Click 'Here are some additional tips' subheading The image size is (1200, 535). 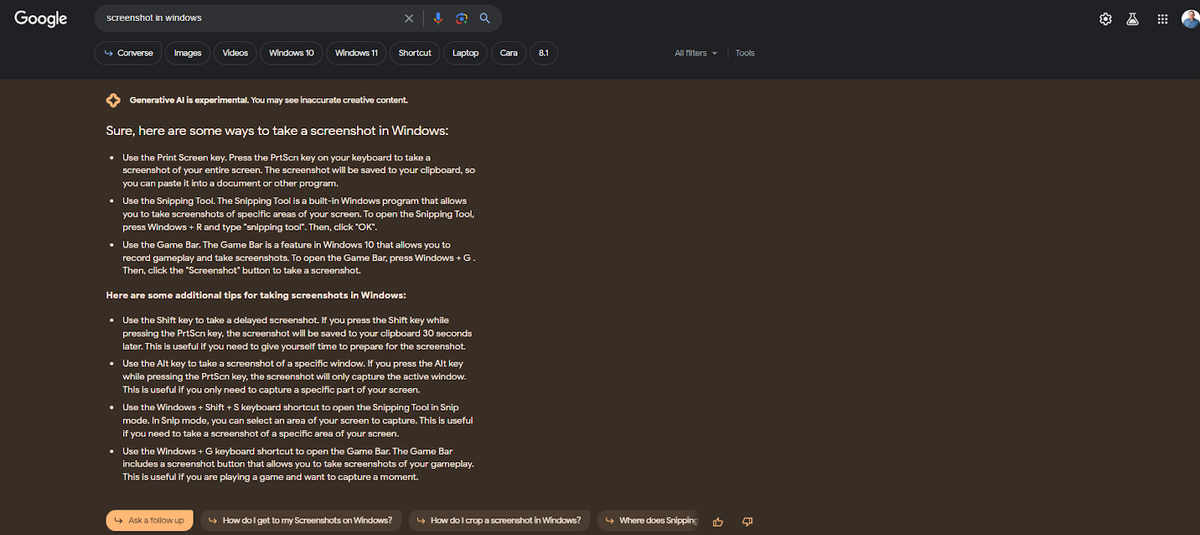point(256,295)
